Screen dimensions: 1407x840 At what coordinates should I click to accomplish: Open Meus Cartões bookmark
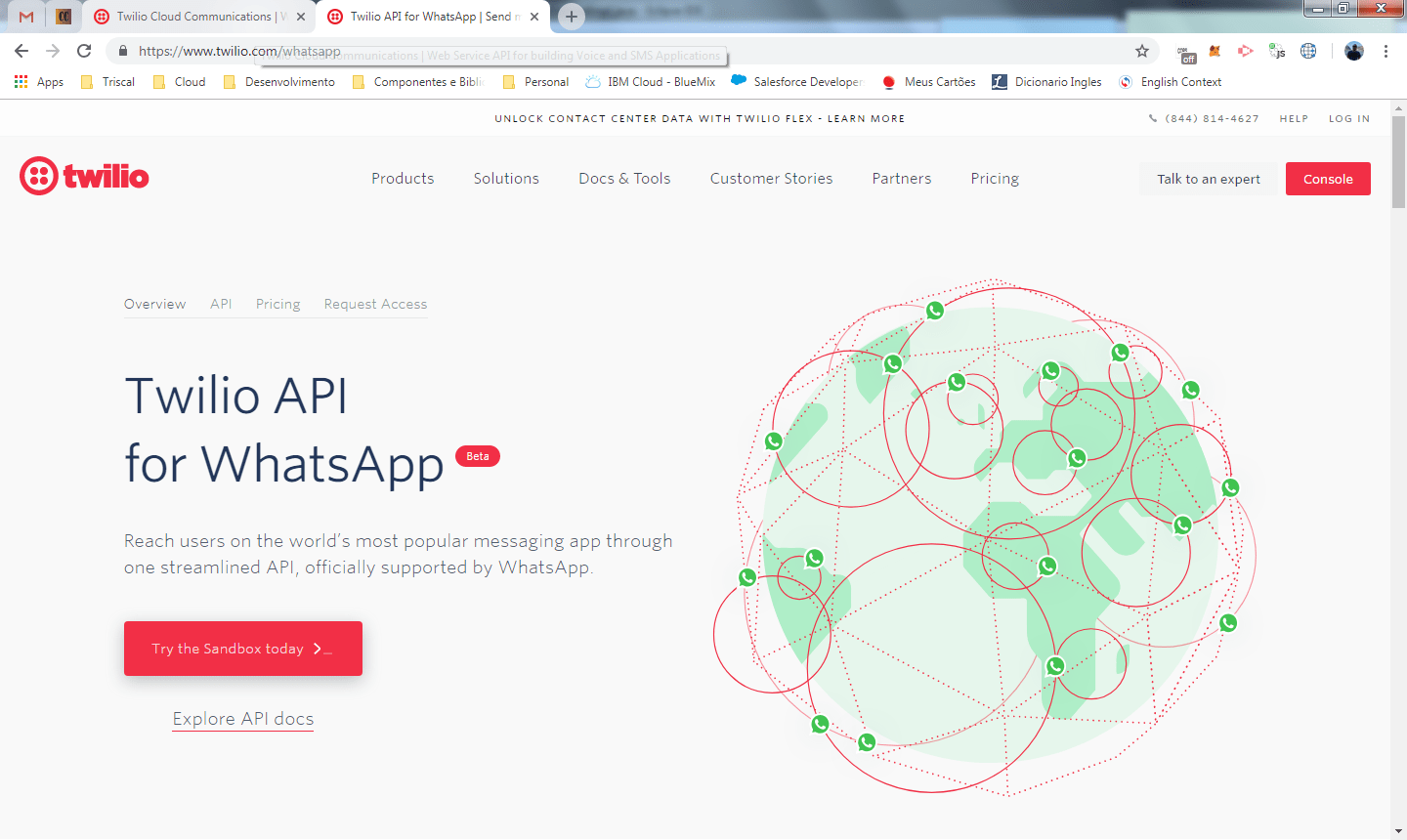[x=928, y=82]
